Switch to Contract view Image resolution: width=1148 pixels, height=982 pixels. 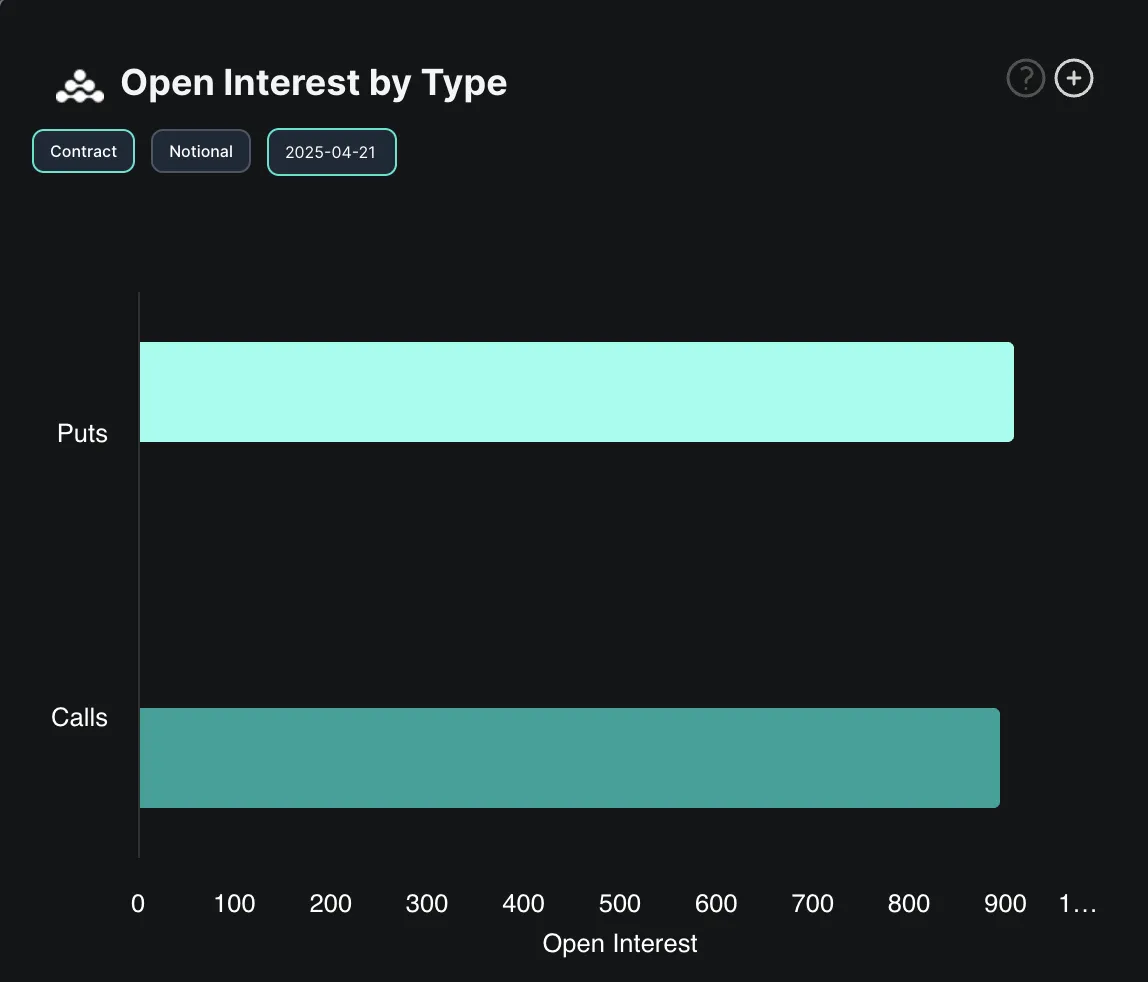click(83, 152)
